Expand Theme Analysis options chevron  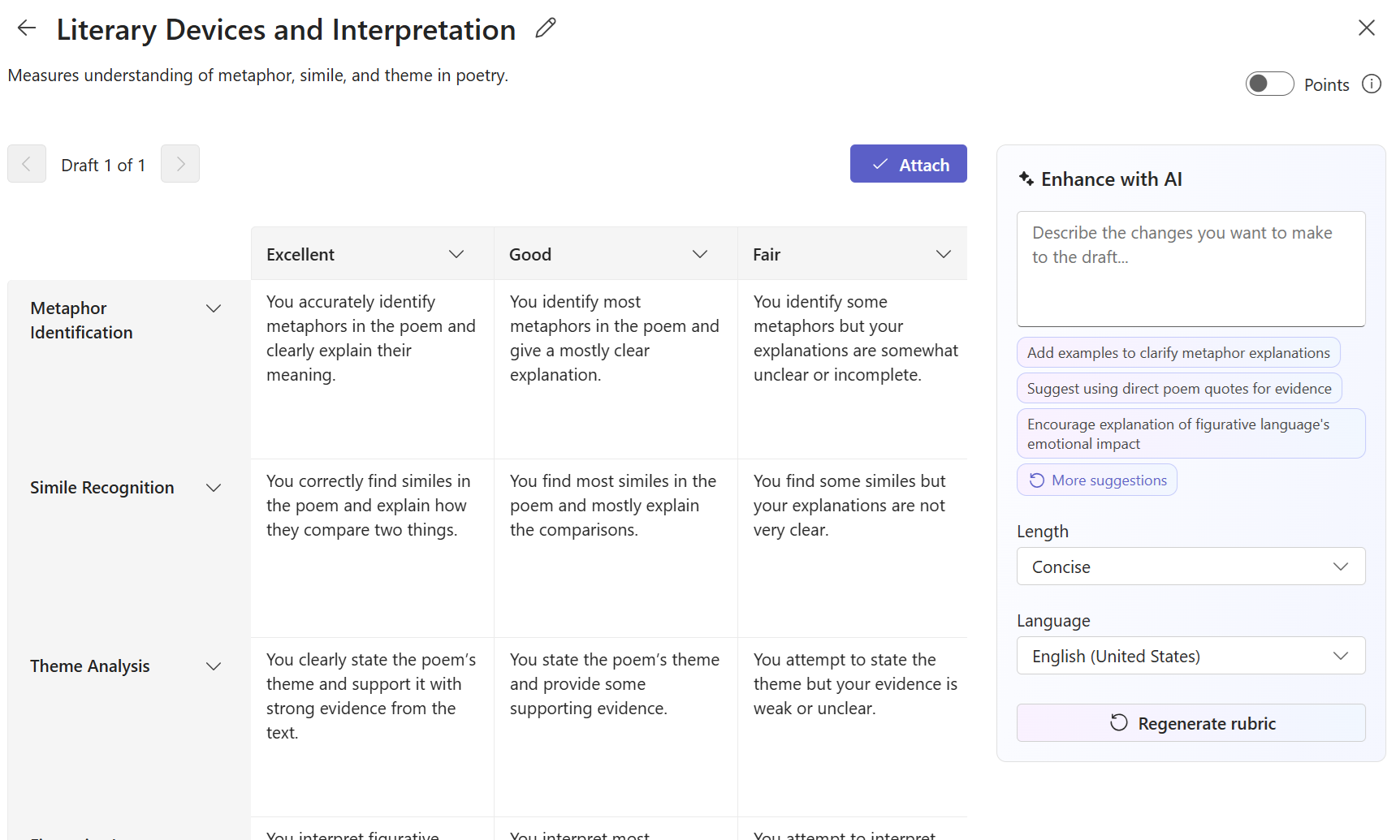coord(214,666)
